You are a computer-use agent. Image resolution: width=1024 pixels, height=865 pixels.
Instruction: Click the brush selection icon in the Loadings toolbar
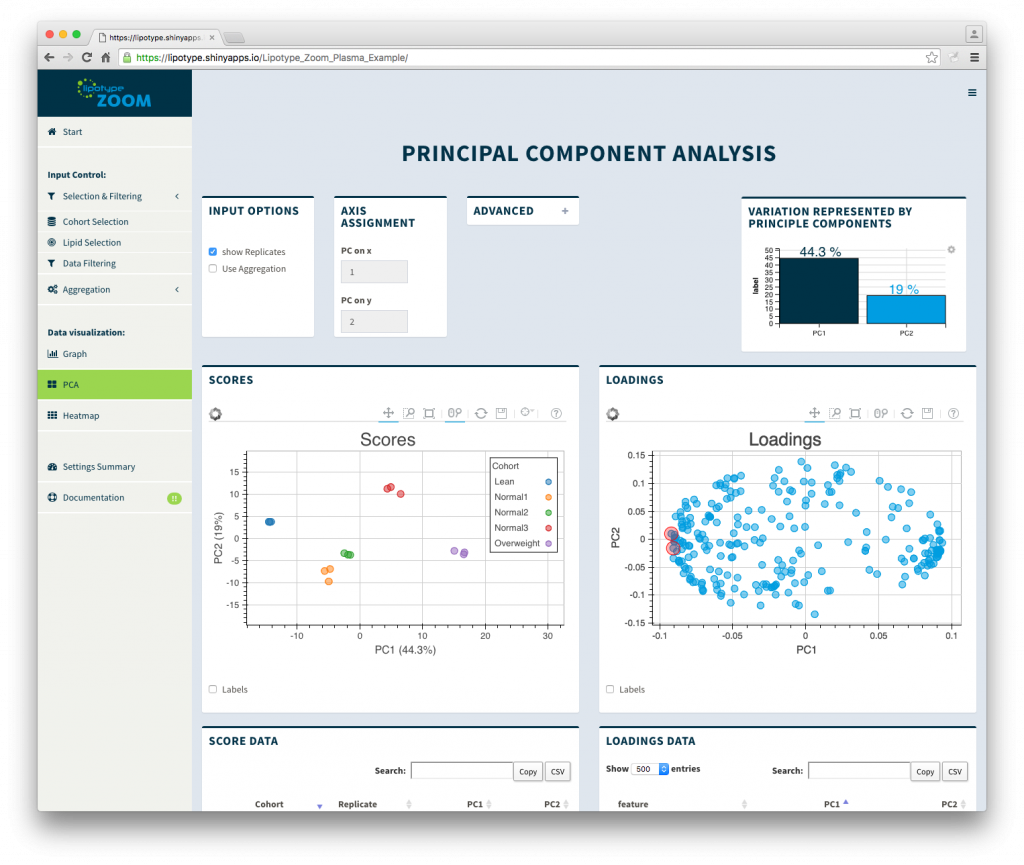(880, 413)
